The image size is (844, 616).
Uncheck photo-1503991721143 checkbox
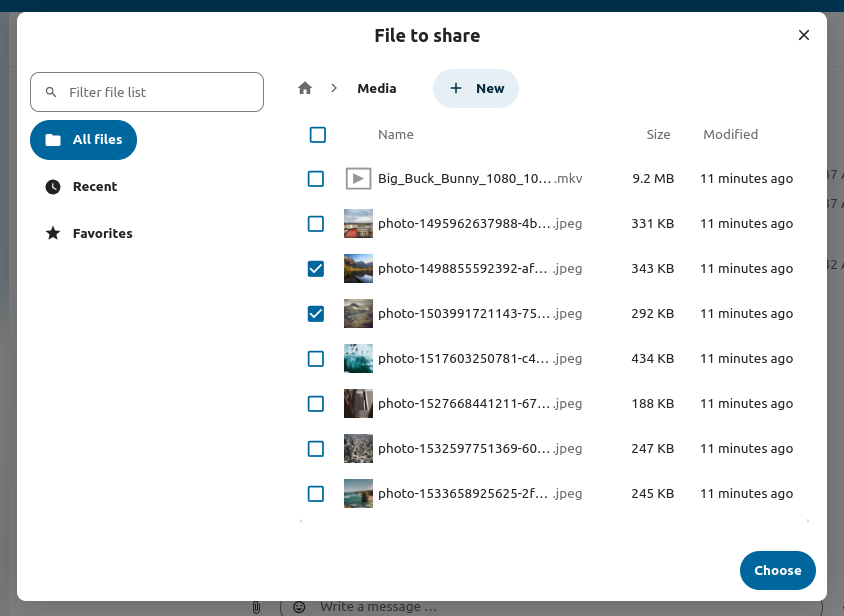tap(316, 313)
